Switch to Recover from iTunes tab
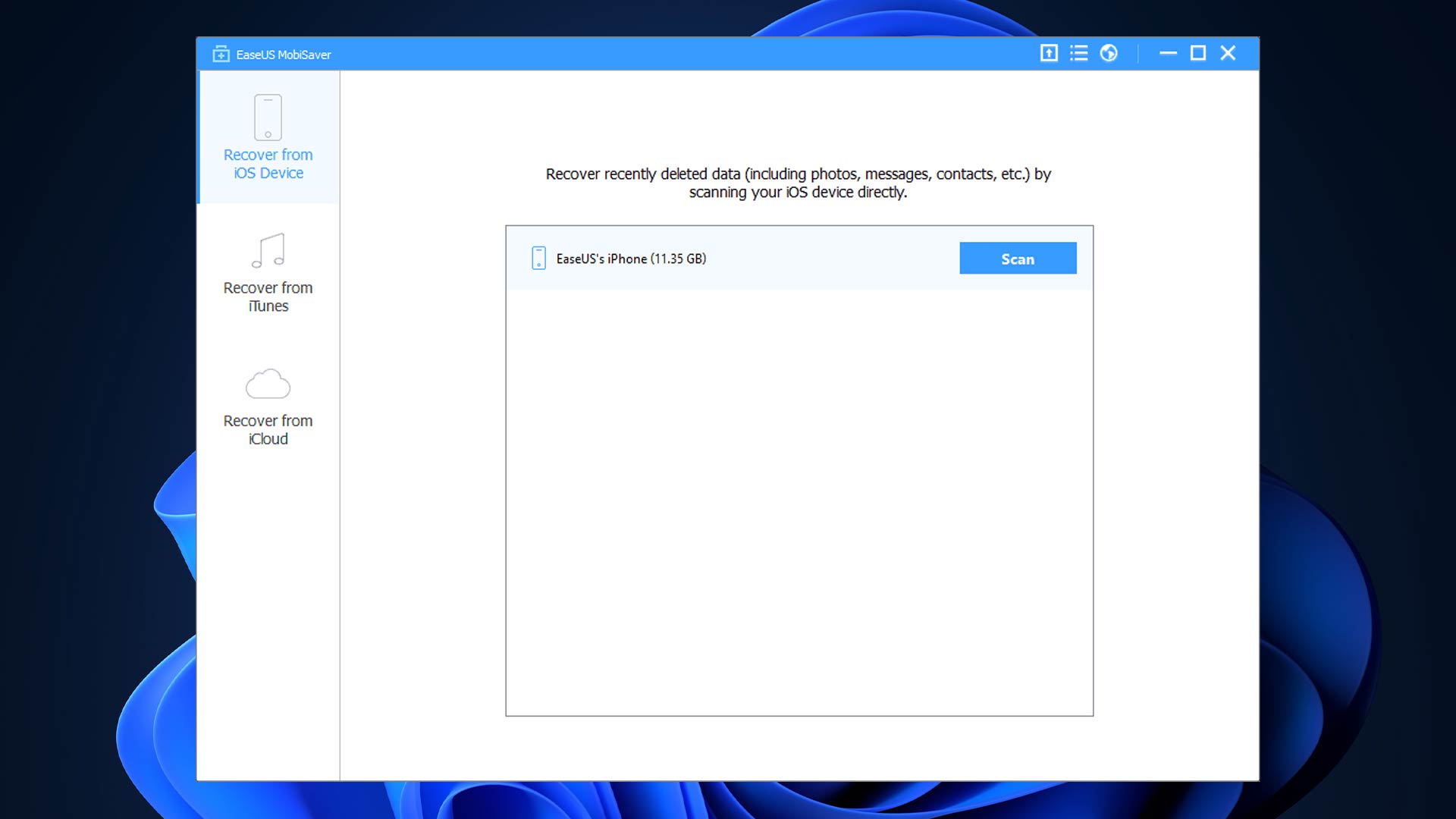 point(268,272)
